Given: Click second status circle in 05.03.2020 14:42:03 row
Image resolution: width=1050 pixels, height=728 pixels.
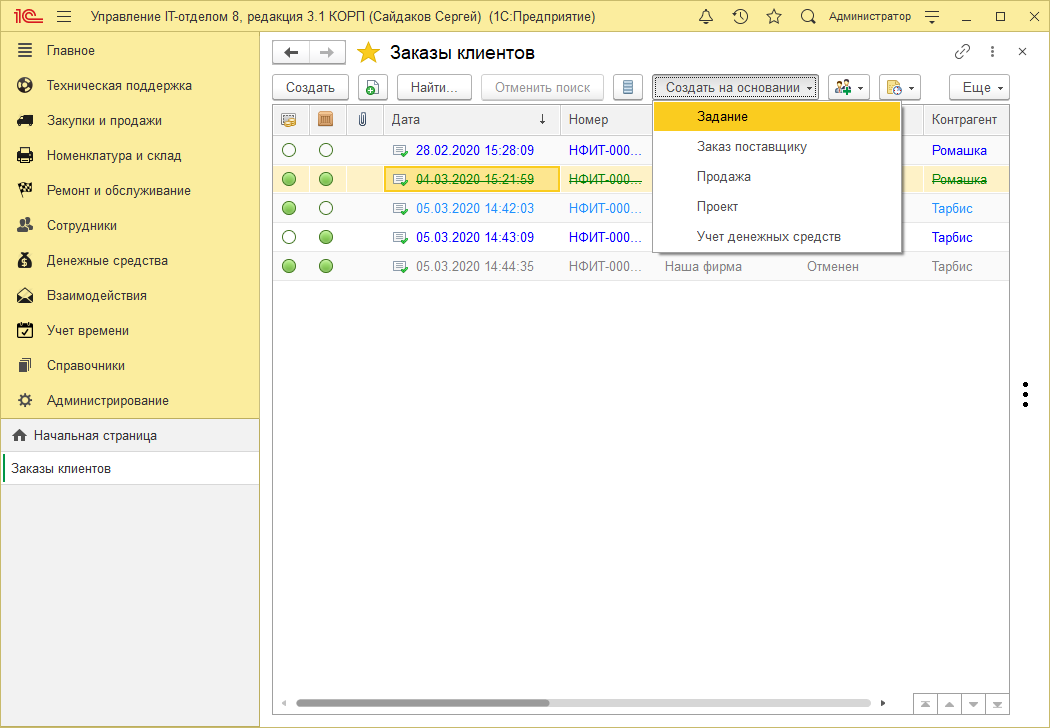Looking at the screenshot, I should 325,208.
